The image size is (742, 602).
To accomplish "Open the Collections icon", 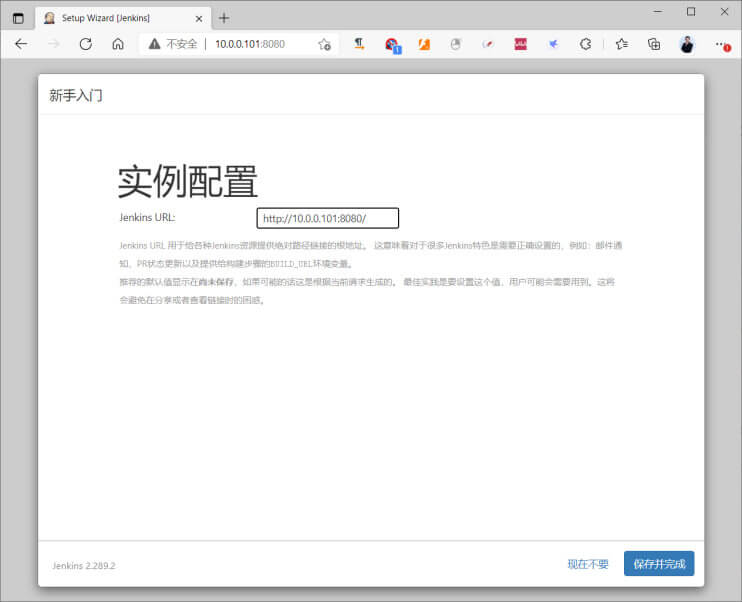I will click(654, 44).
